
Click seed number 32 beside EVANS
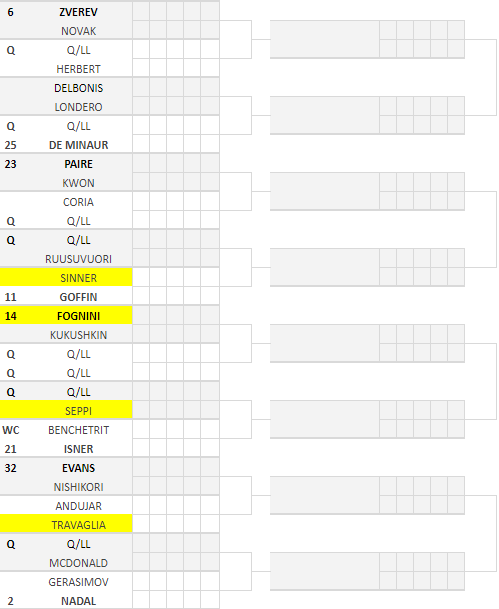10,468
